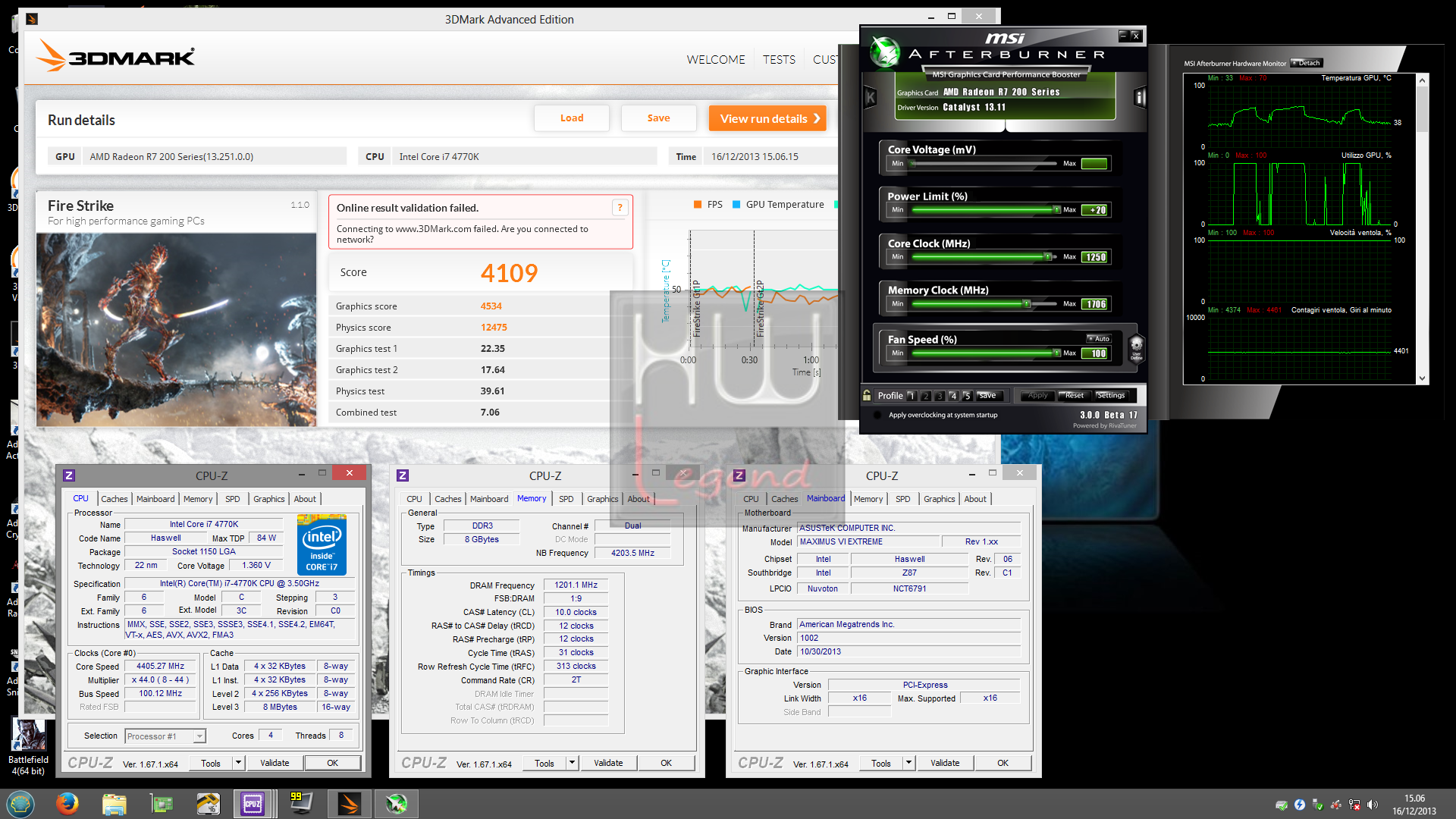
Task: Select Afterburner profile slot 3
Action: point(940,396)
